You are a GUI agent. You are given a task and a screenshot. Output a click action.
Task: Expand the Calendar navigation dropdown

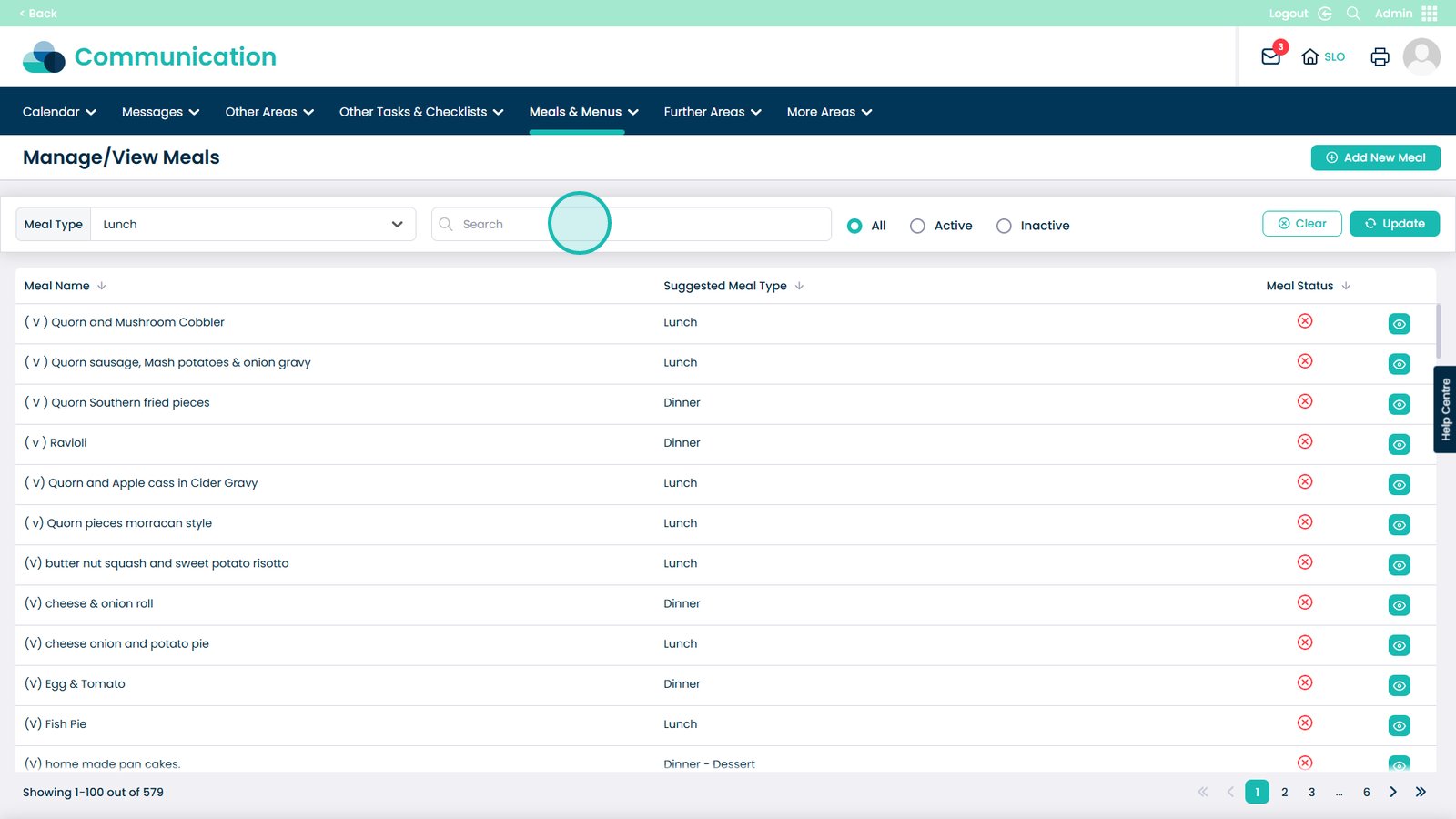[x=59, y=112]
